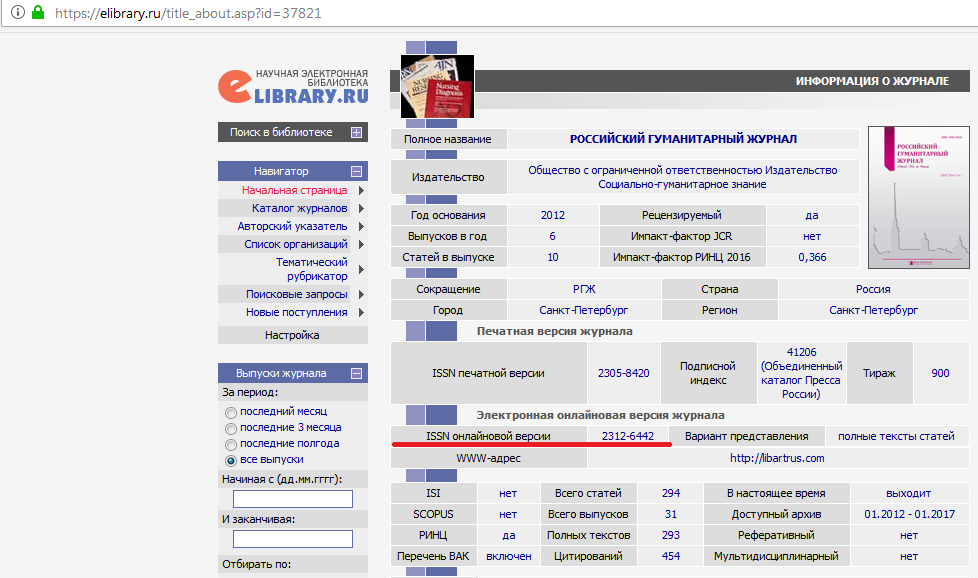Image resolution: width=978 pixels, height=578 pixels.
Task: Open 'Список организаций' navigator item
Action: [x=295, y=244]
